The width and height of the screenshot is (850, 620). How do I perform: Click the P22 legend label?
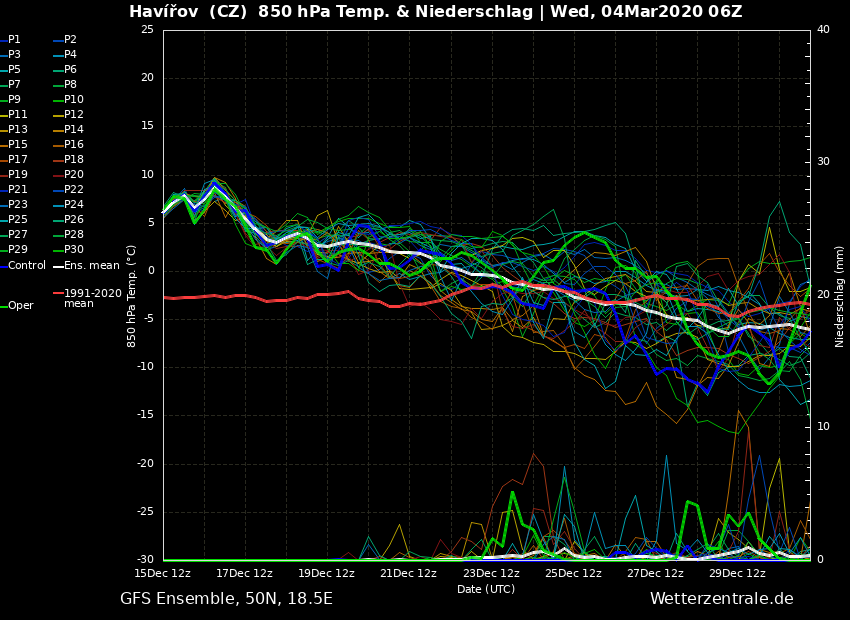[73, 190]
